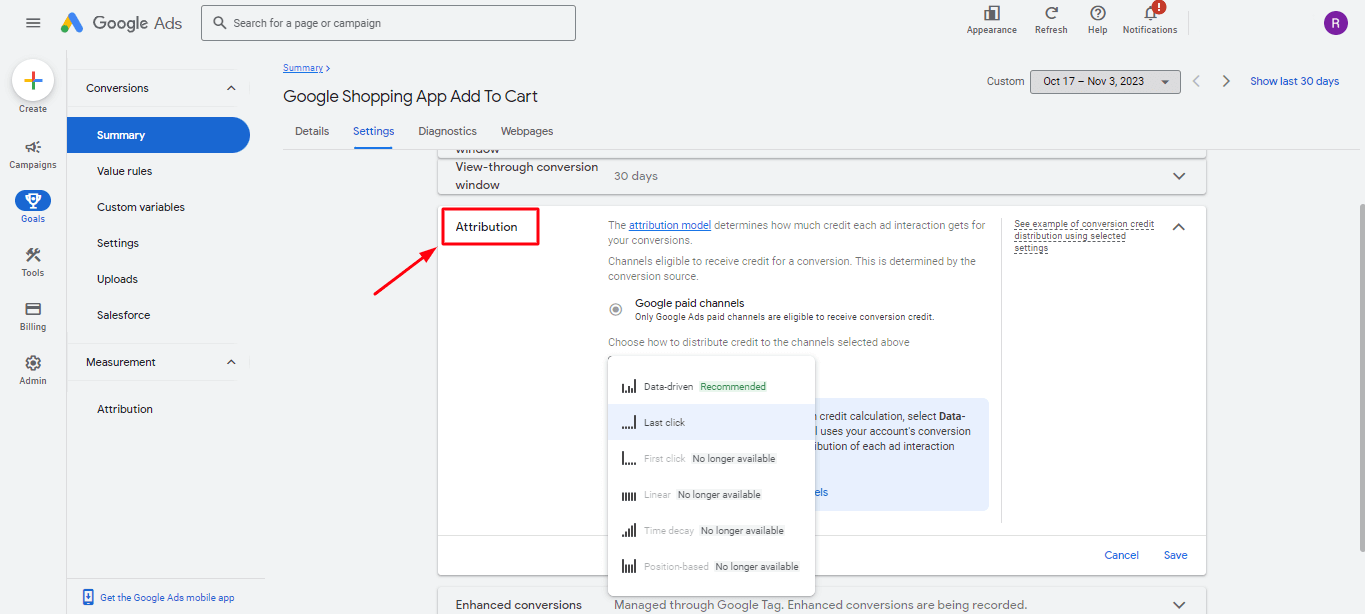Open the hamburger main menu
The image size is (1365, 614).
pyautogui.click(x=33, y=23)
